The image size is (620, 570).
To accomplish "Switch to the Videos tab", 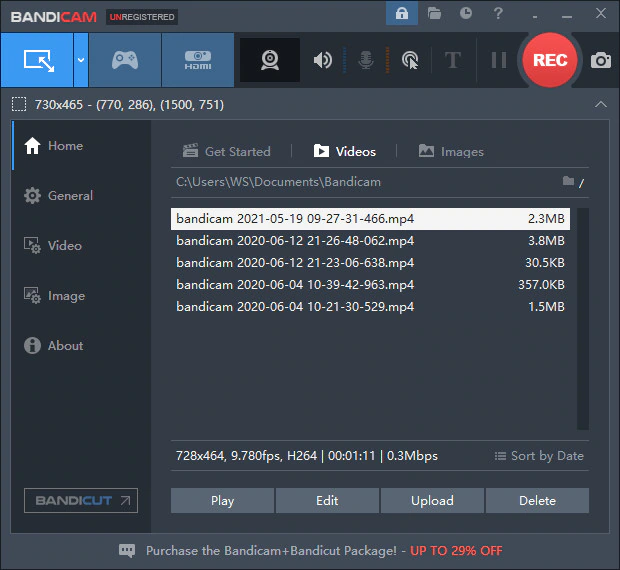I will coord(344,151).
